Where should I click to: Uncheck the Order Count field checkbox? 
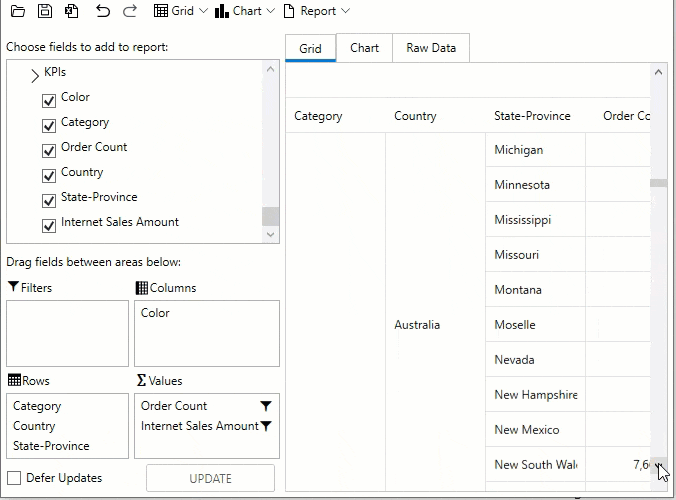(49, 149)
